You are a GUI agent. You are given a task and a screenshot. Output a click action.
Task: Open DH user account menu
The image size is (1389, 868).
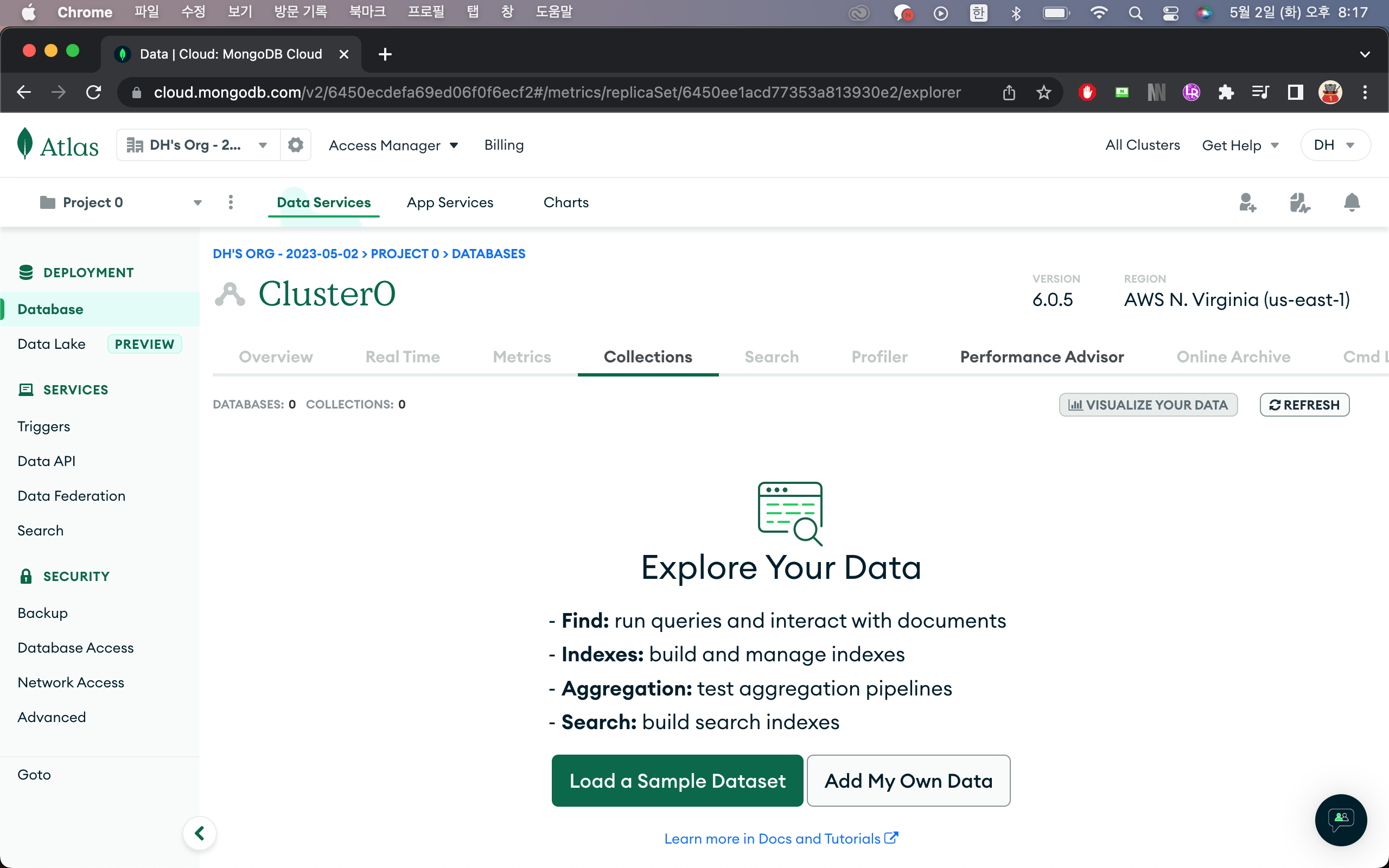(x=1335, y=145)
